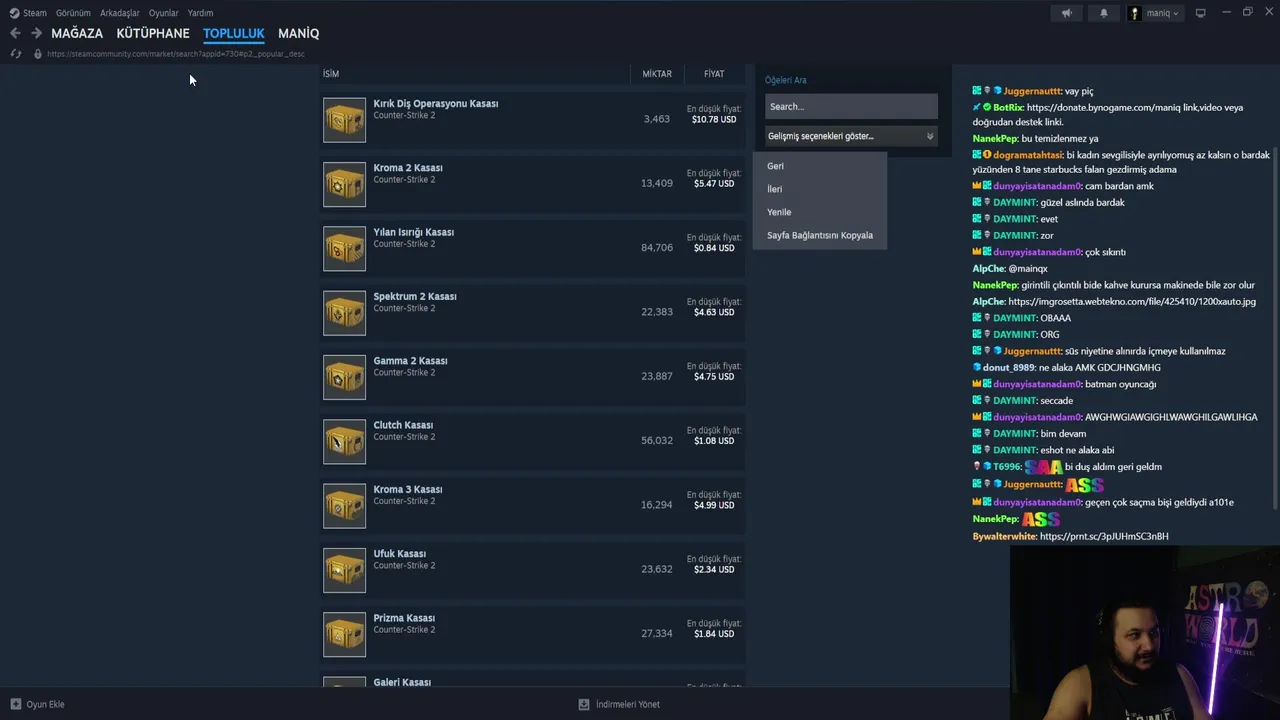The image size is (1280, 720).
Task: Open the notifications bell
Action: 1104,13
